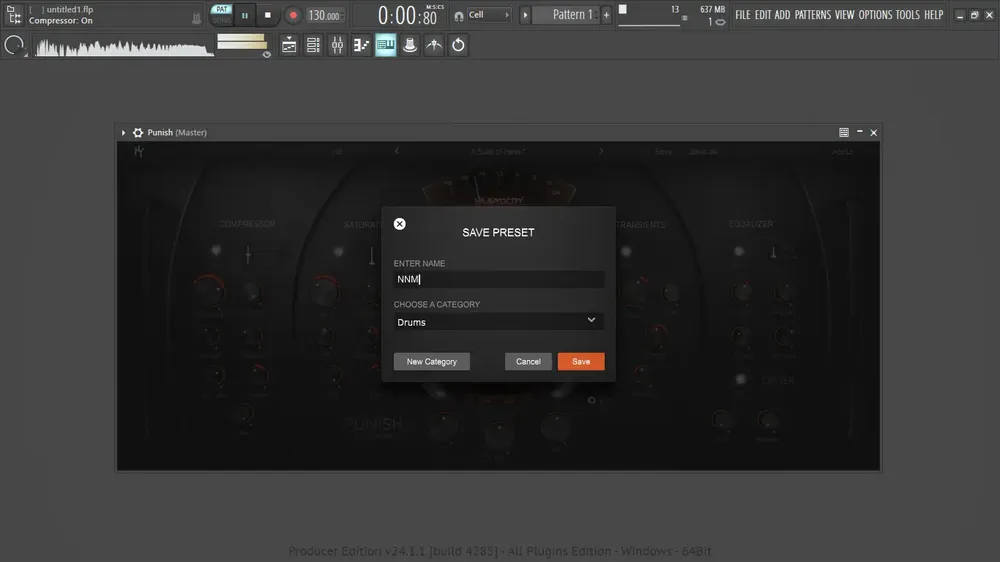Screen dimensions: 1000x562
Task: Click the tempo tapper toolbar icon
Action: (x=410, y=45)
